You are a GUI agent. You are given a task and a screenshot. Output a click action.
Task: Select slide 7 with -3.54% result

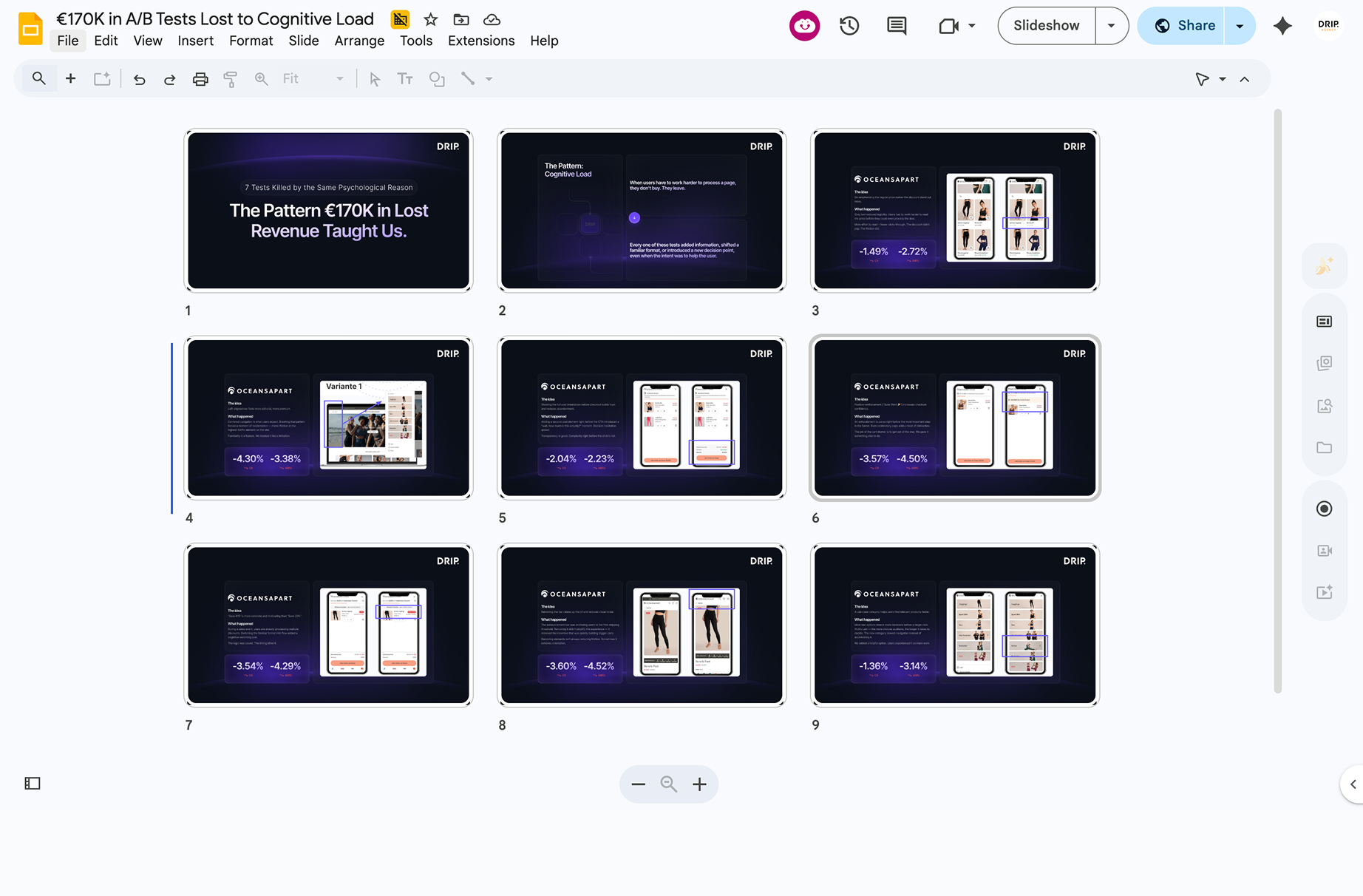point(328,625)
